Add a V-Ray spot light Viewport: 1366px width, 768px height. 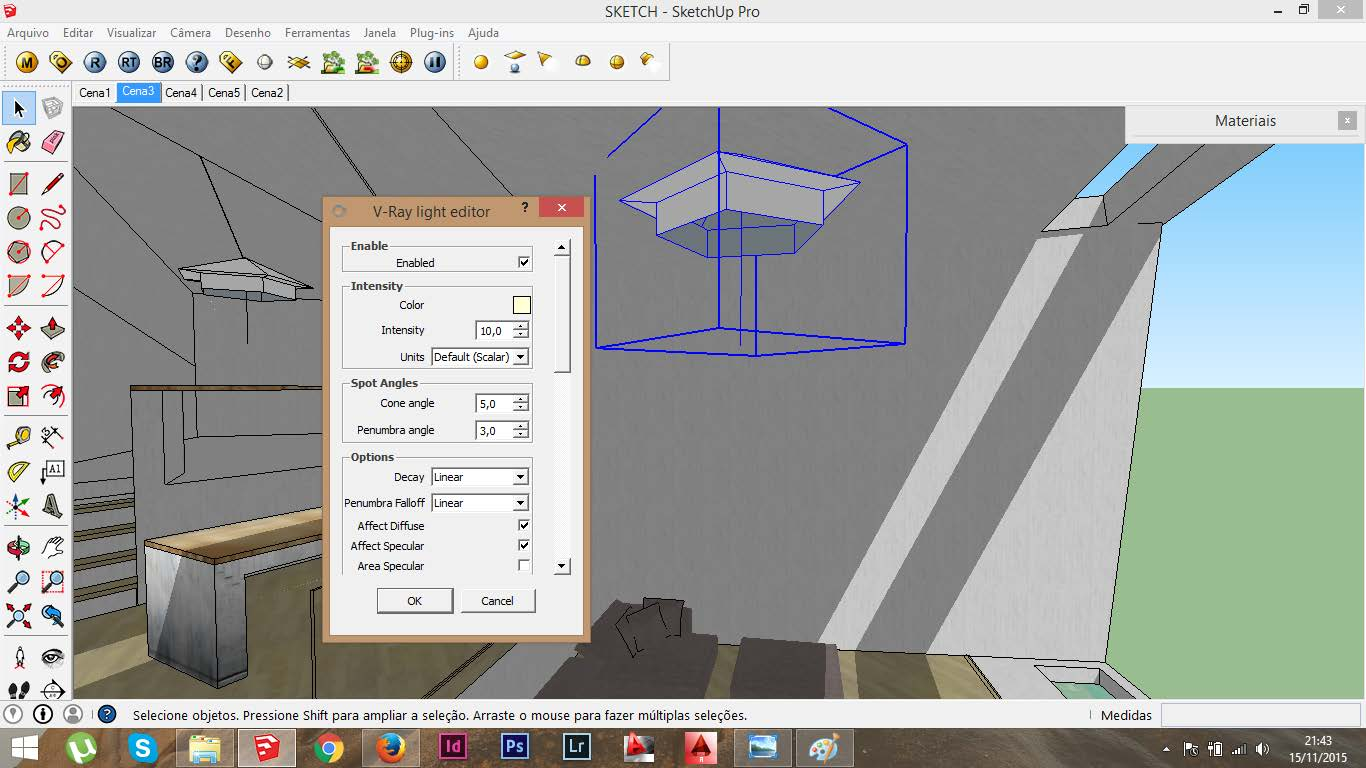pos(546,62)
